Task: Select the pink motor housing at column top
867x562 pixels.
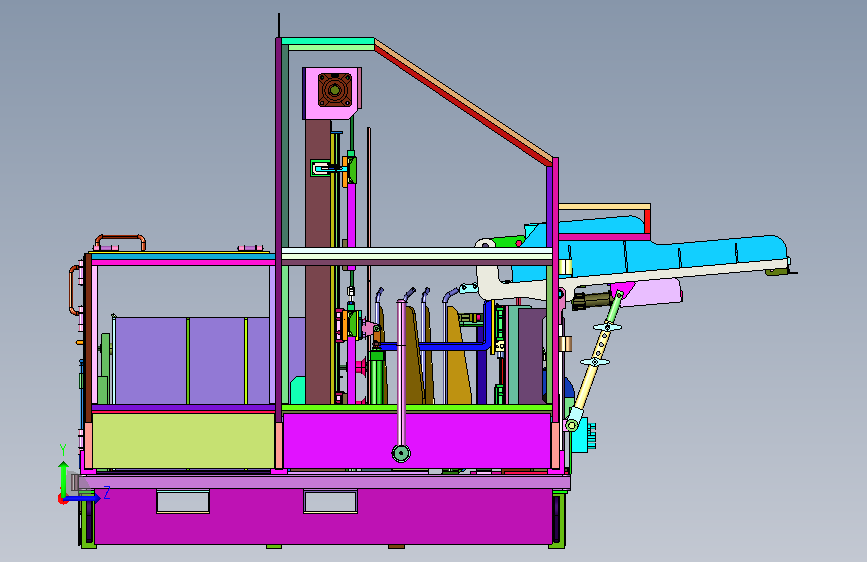Action: [x=331, y=93]
